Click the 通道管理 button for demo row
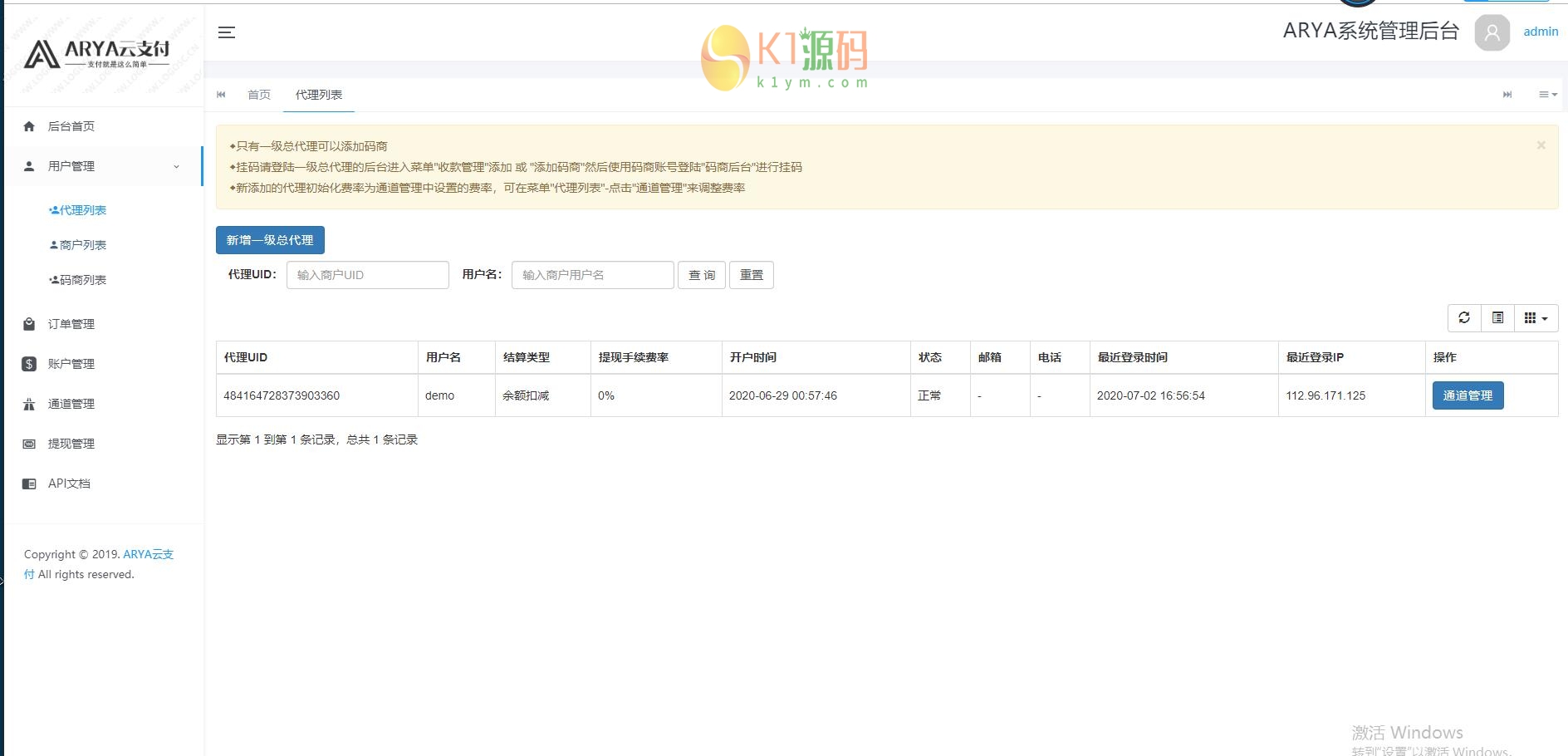This screenshot has height=756, width=1568. click(x=1468, y=395)
